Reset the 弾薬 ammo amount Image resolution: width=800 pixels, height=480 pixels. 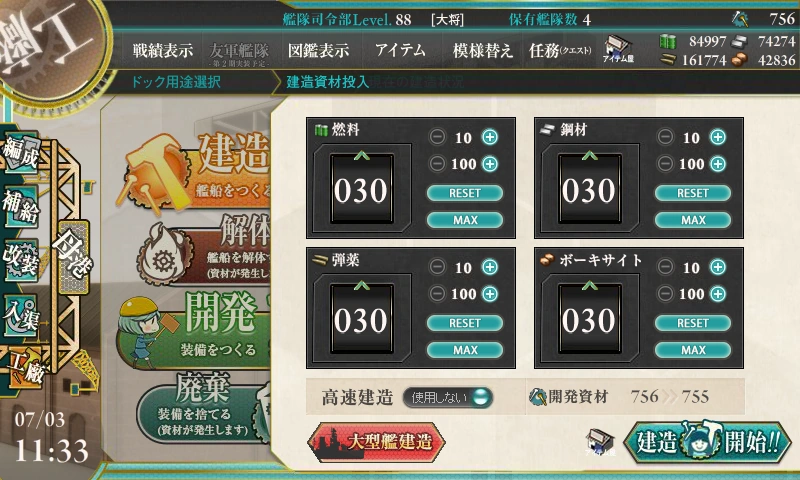click(x=465, y=323)
